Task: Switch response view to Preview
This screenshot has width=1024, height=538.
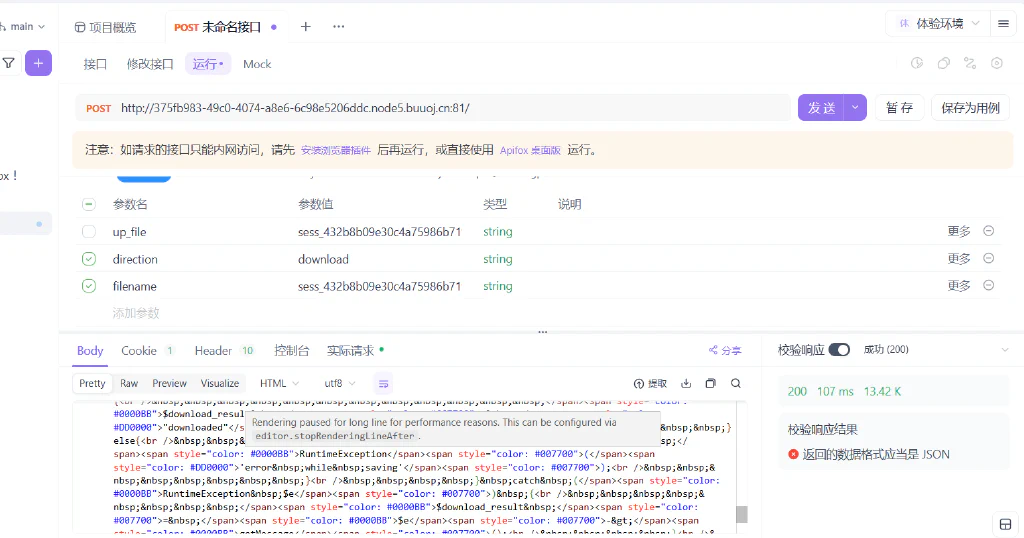Action: click(169, 383)
